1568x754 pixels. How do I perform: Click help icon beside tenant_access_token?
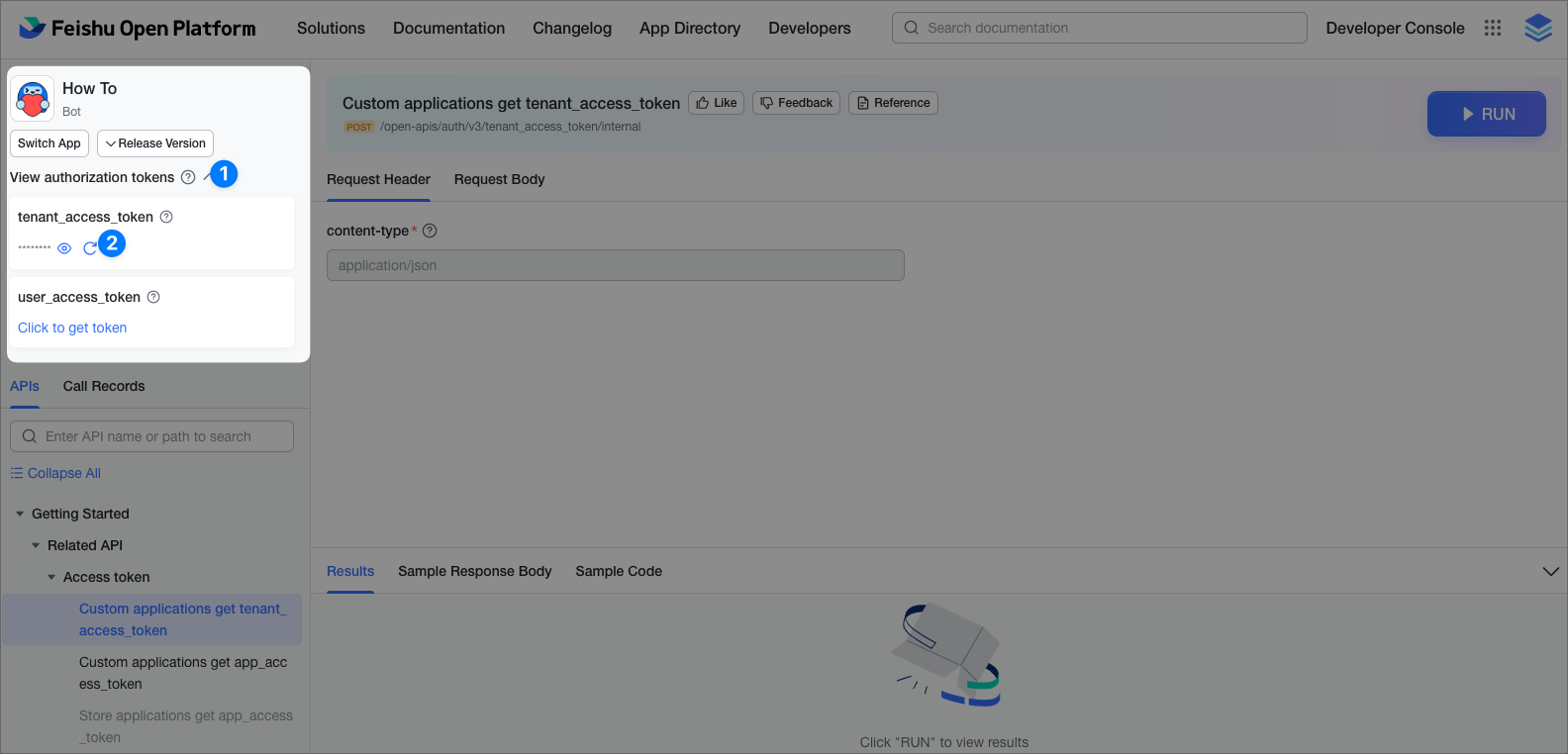(166, 217)
